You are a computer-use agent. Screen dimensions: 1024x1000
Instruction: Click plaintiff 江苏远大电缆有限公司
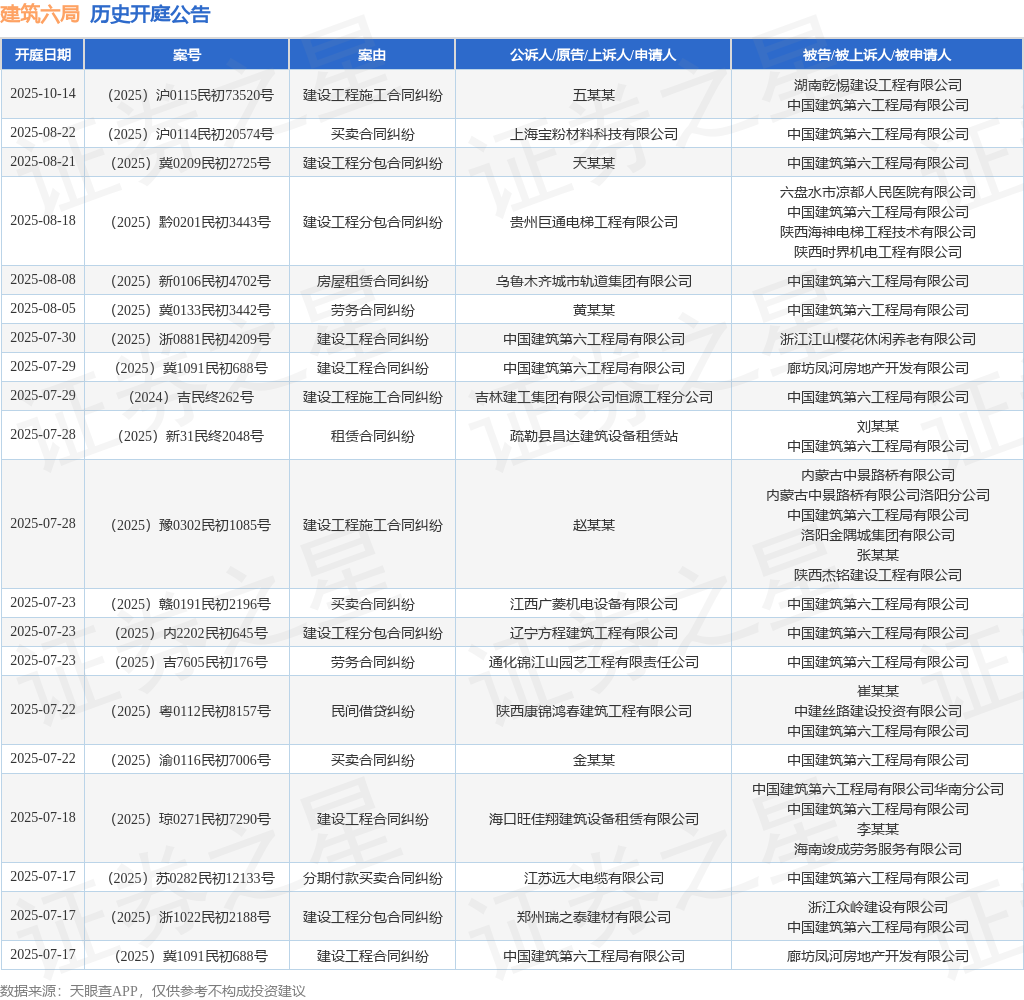[594, 879]
